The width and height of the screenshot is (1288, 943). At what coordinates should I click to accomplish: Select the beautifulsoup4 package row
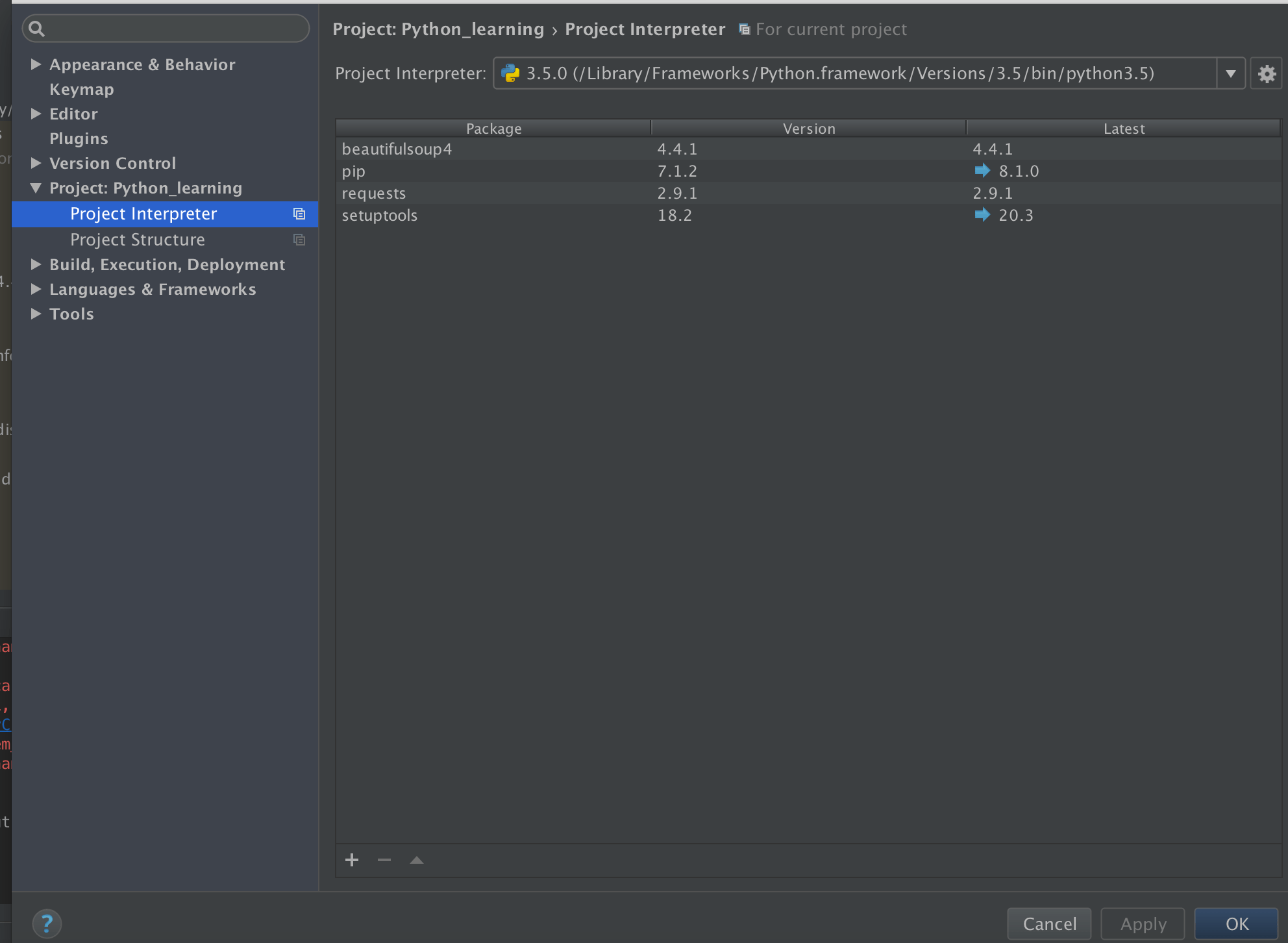pos(808,149)
